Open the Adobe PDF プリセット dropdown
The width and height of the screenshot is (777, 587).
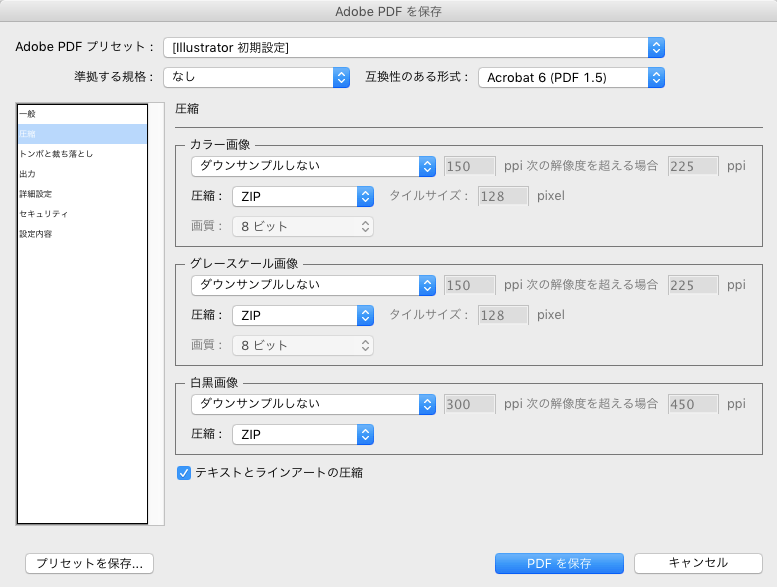[414, 48]
